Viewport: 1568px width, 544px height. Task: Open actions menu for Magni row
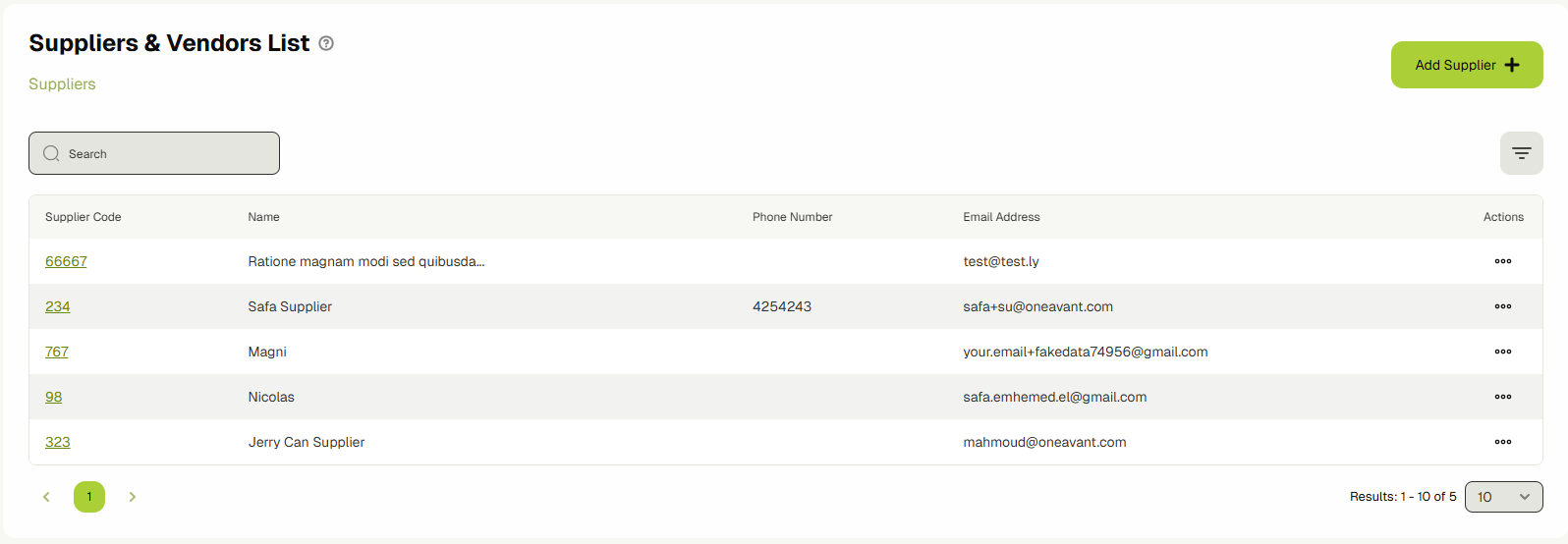1502,352
